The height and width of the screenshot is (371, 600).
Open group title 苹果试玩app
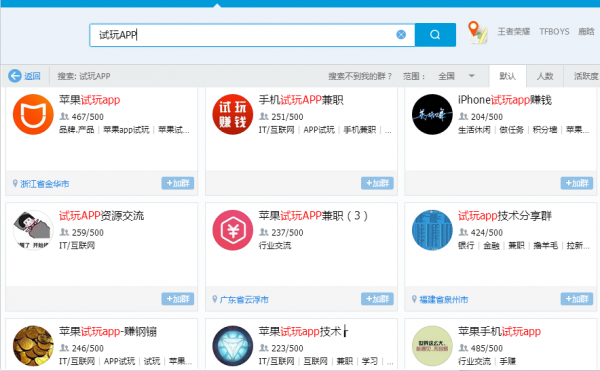point(90,100)
